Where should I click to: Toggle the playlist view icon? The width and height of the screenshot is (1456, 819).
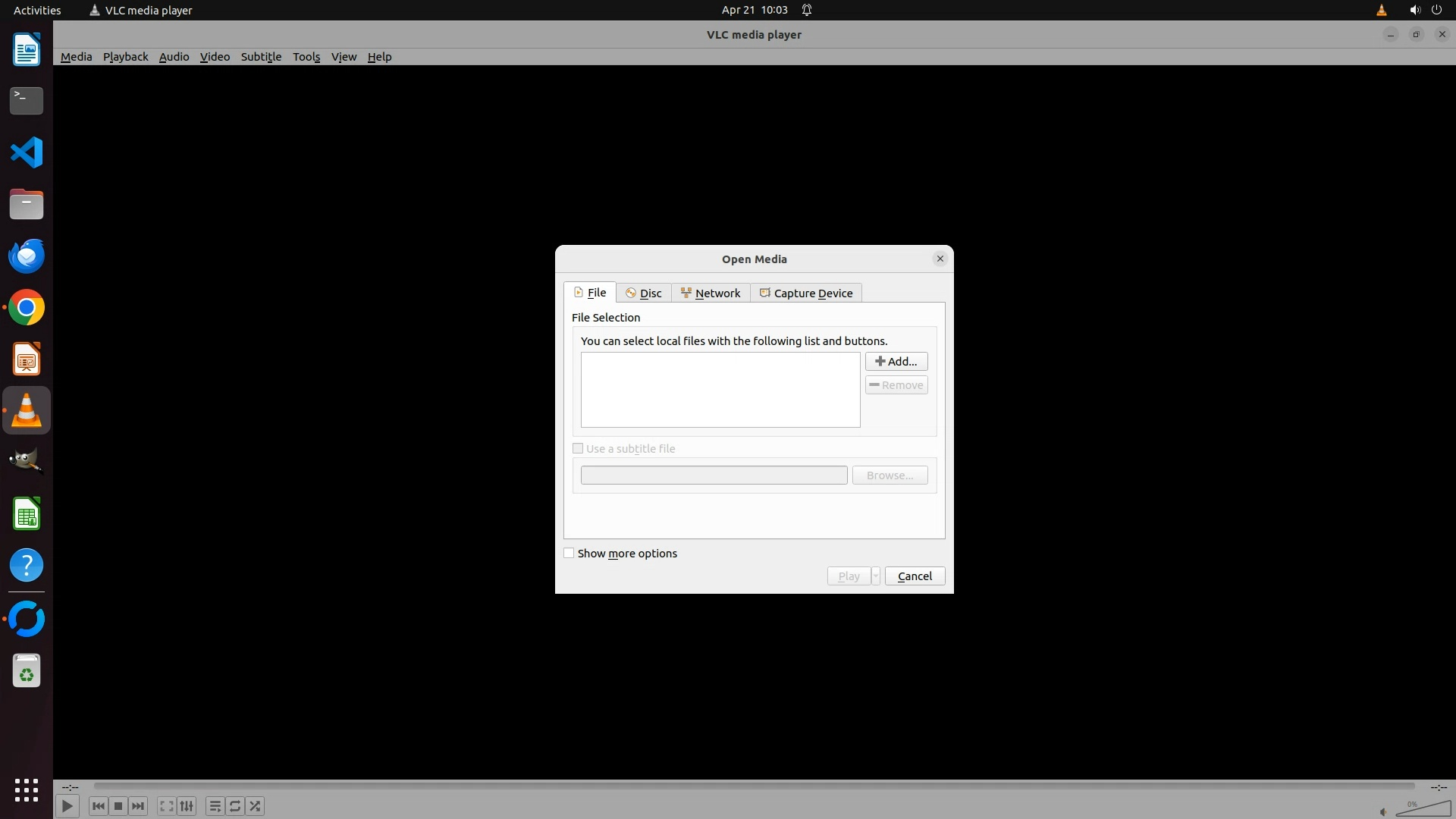click(215, 806)
